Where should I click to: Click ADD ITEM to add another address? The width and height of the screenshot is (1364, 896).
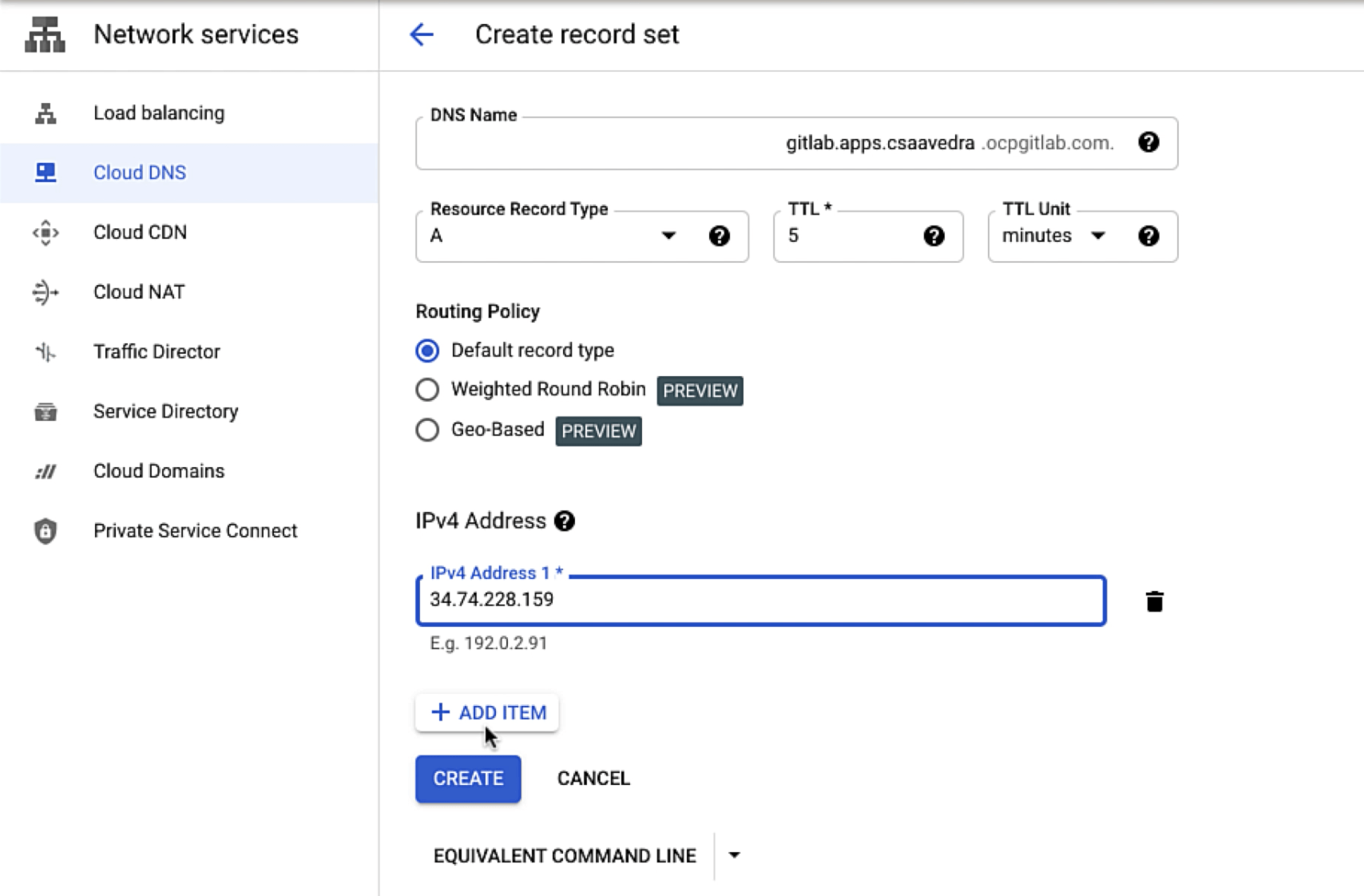486,712
